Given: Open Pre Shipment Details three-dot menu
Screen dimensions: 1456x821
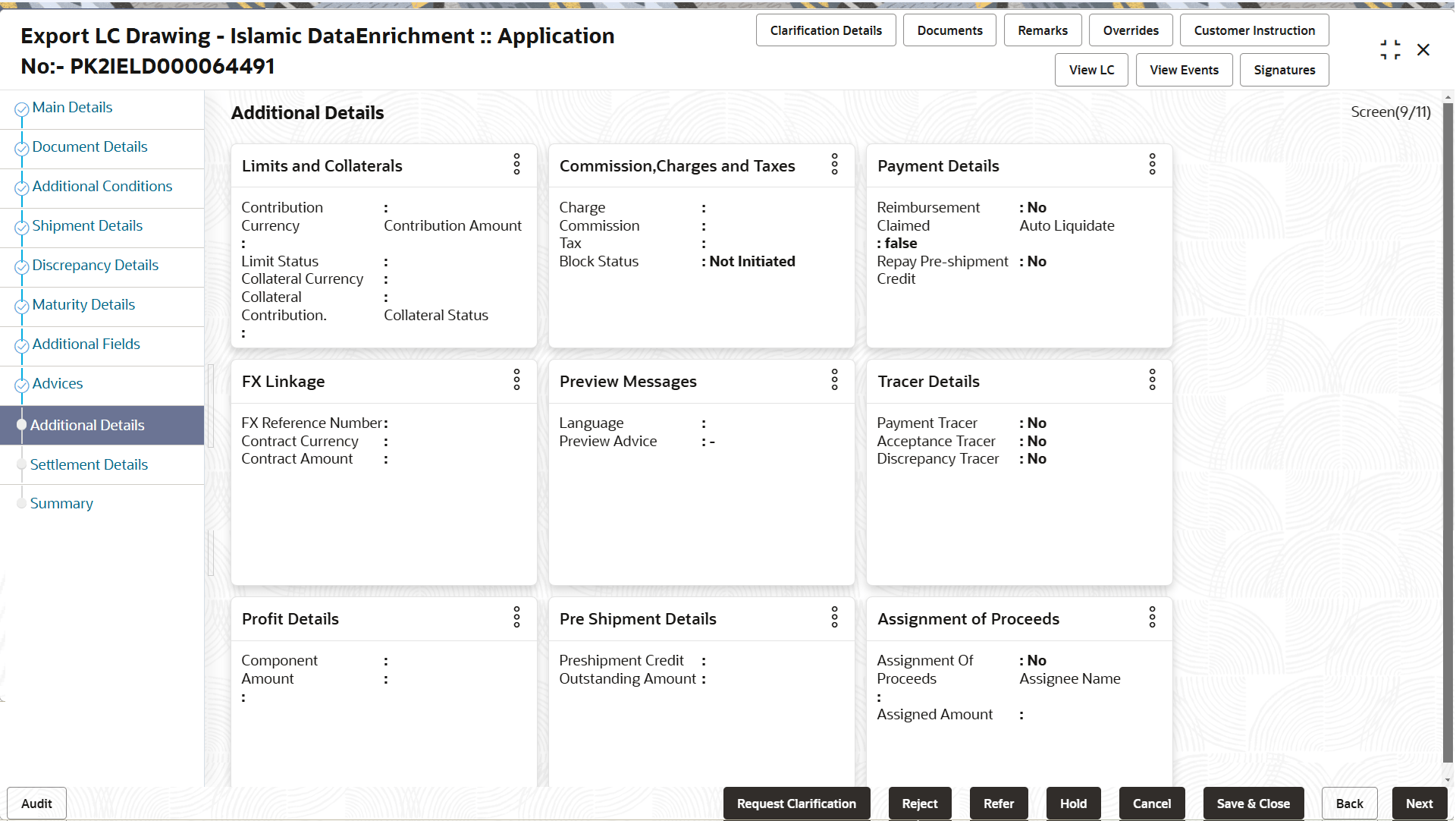Looking at the screenshot, I should coord(834,618).
